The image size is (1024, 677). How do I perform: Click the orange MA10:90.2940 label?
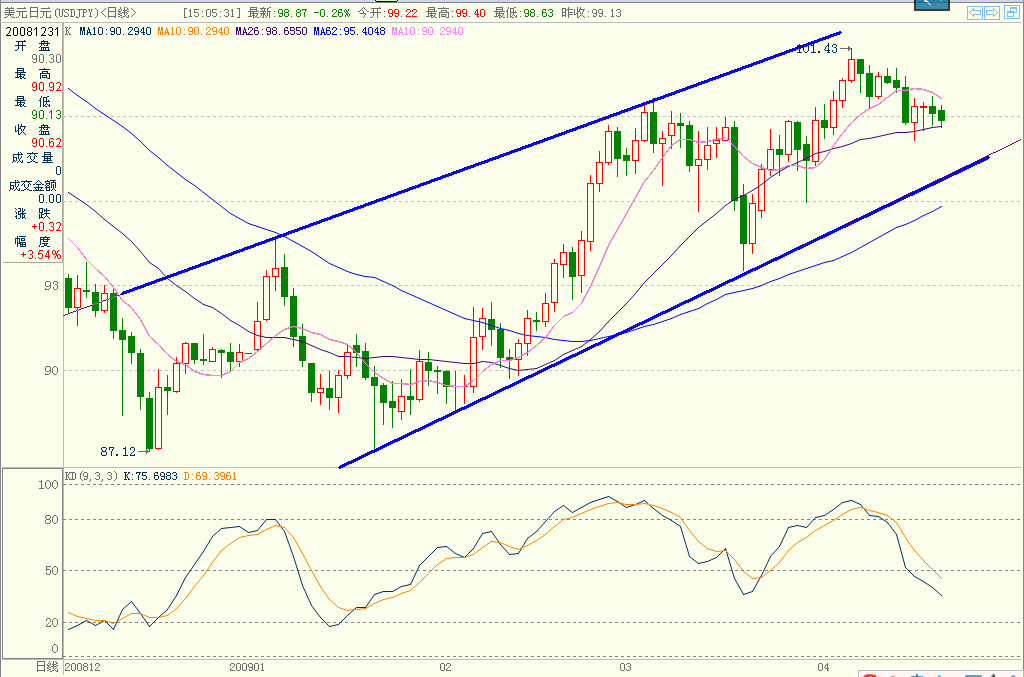[x=193, y=31]
